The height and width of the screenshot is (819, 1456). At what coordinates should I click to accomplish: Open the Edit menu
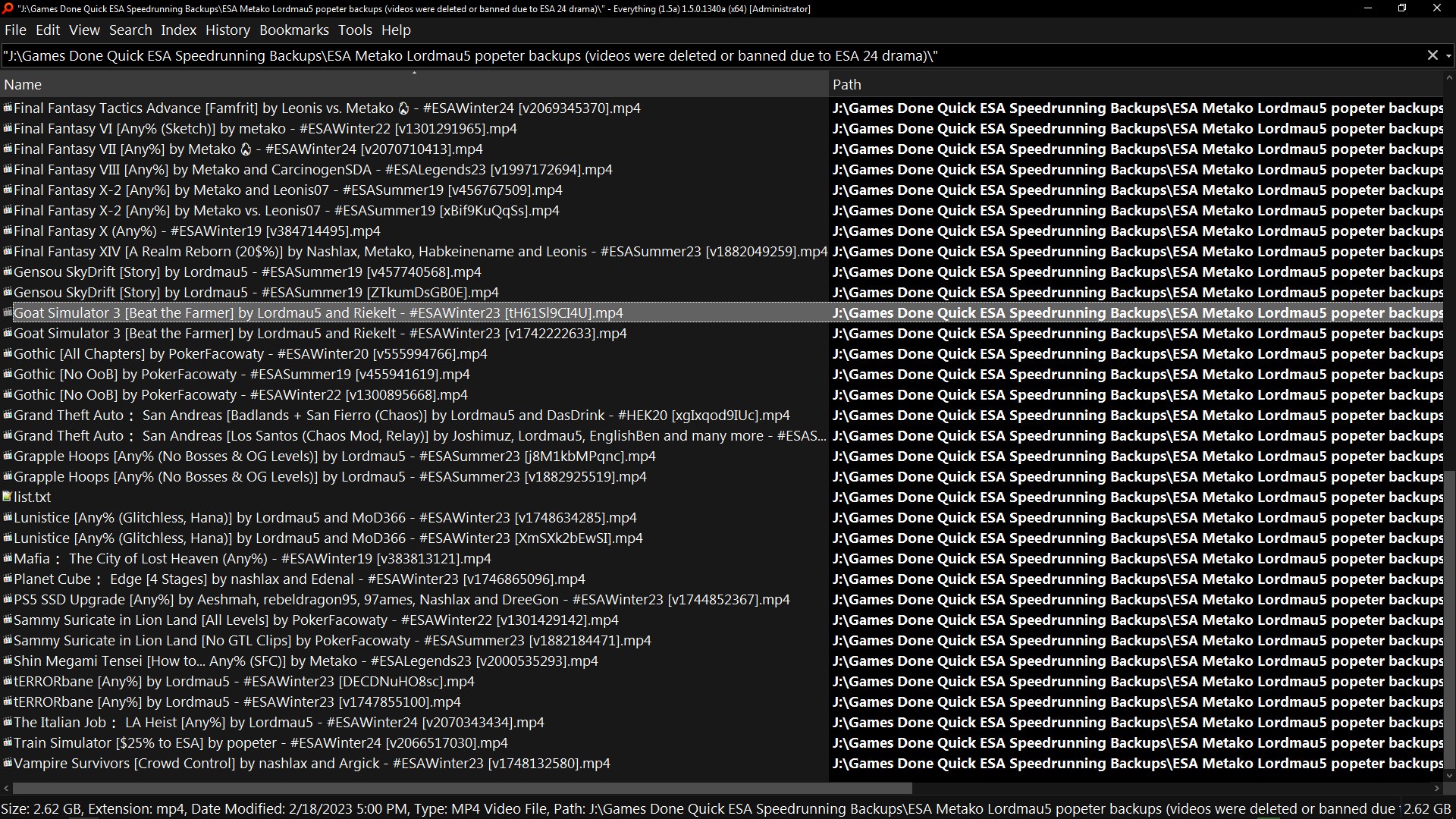48,30
